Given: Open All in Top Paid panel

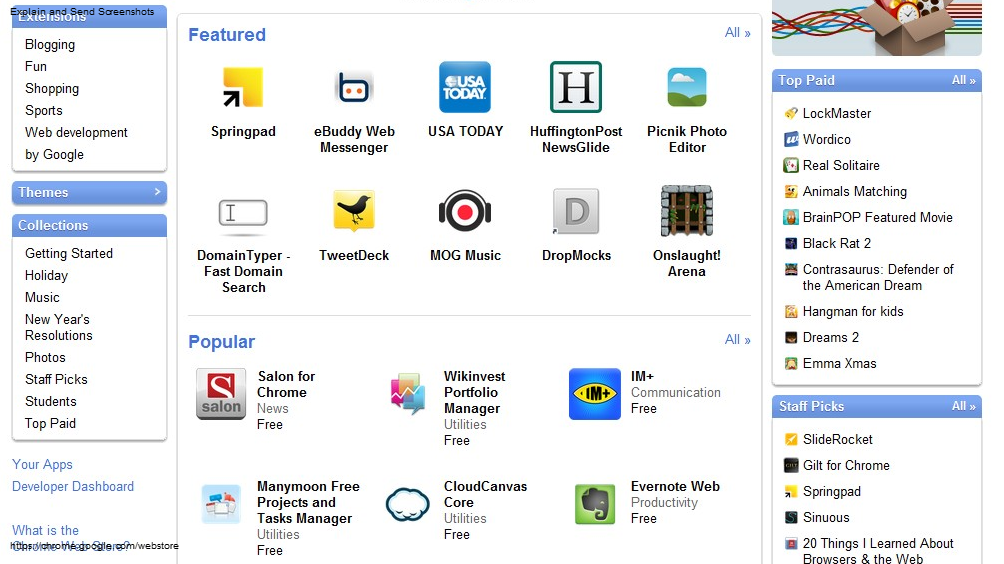Looking at the screenshot, I should click(x=963, y=81).
